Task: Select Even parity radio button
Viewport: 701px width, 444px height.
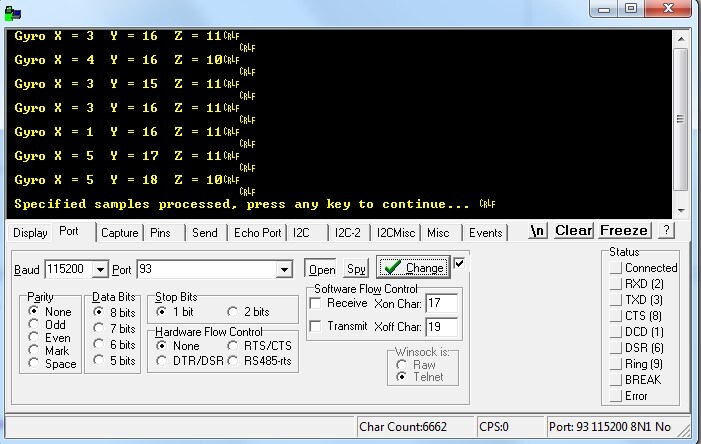Action: point(34,337)
